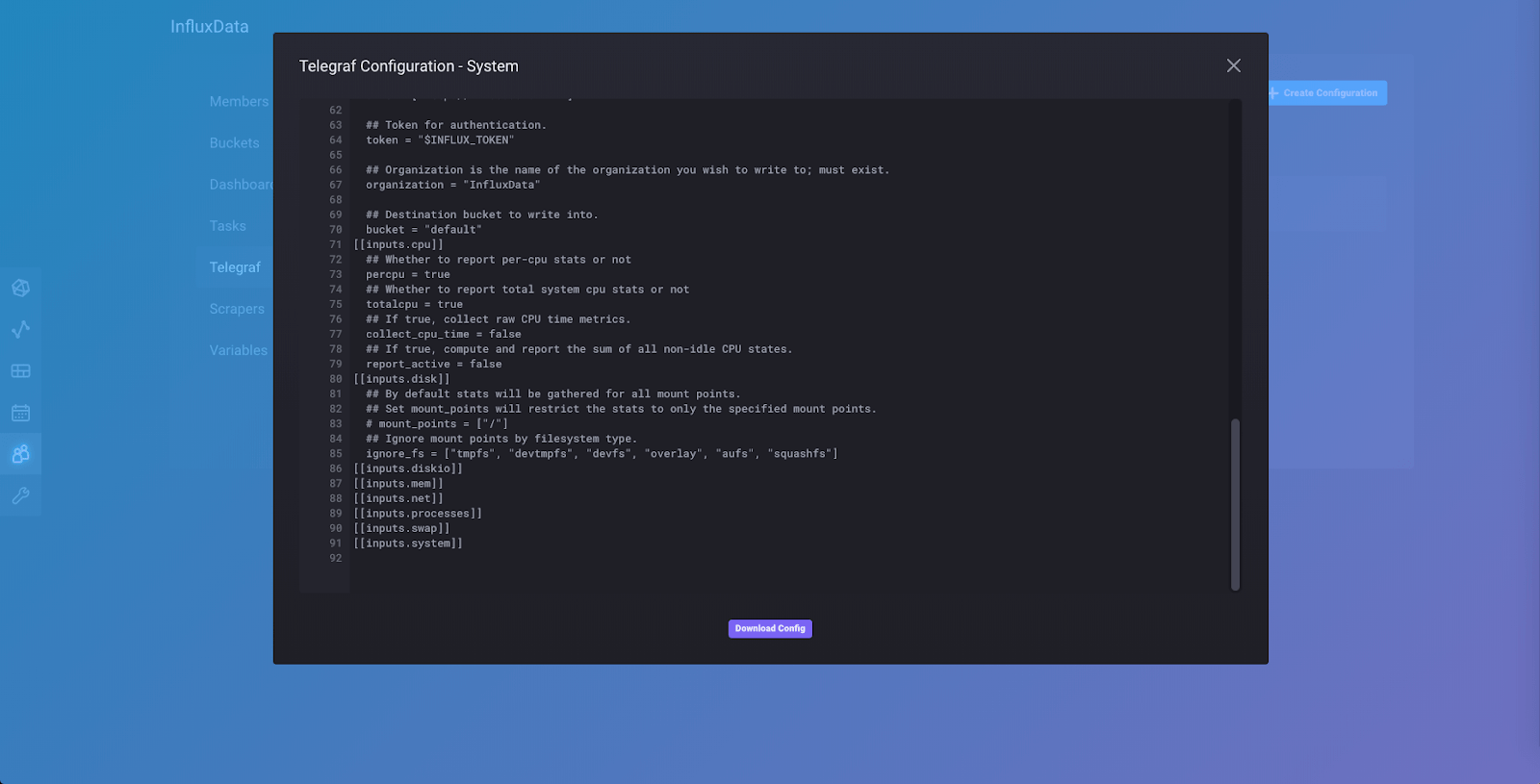
Task: Open Data Explorer graph icon in sidebar
Action: (x=20, y=329)
